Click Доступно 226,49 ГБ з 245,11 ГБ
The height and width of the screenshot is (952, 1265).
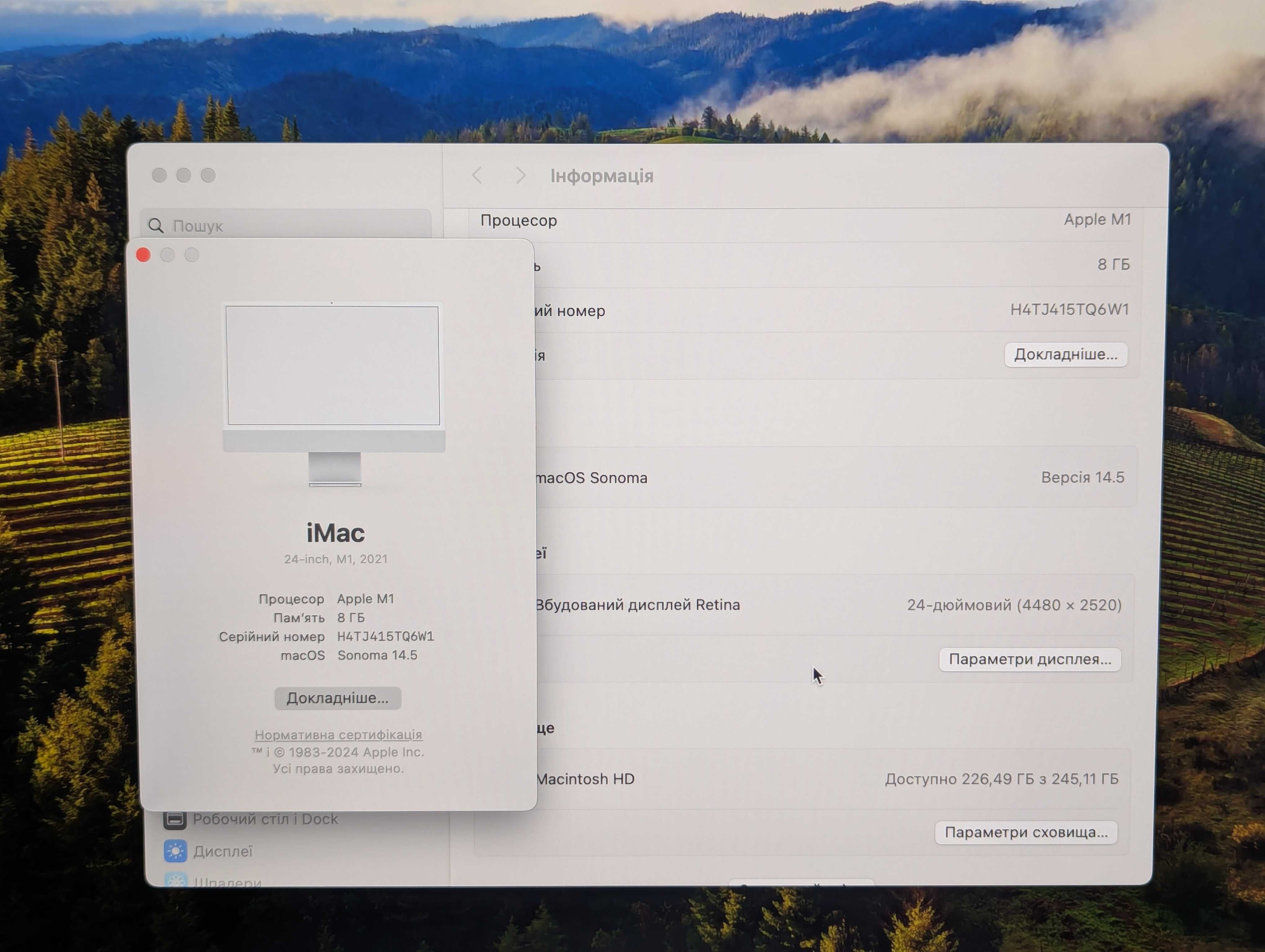coord(1002,779)
